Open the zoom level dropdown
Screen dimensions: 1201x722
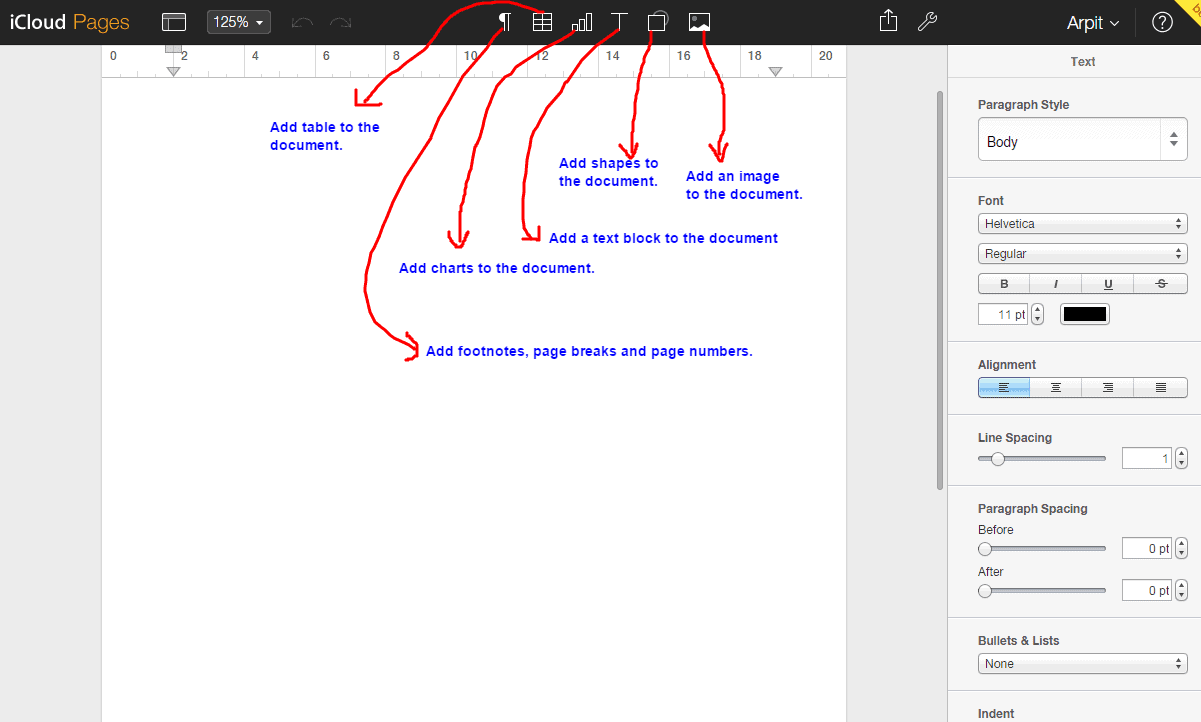pos(238,21)
